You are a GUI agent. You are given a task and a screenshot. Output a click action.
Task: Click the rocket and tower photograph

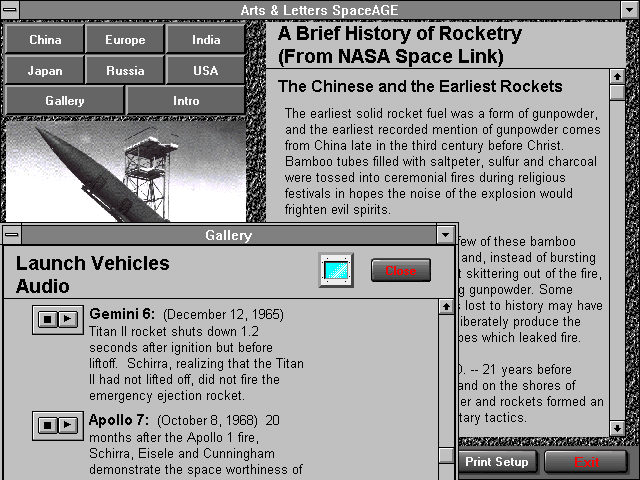pos(126,171)
